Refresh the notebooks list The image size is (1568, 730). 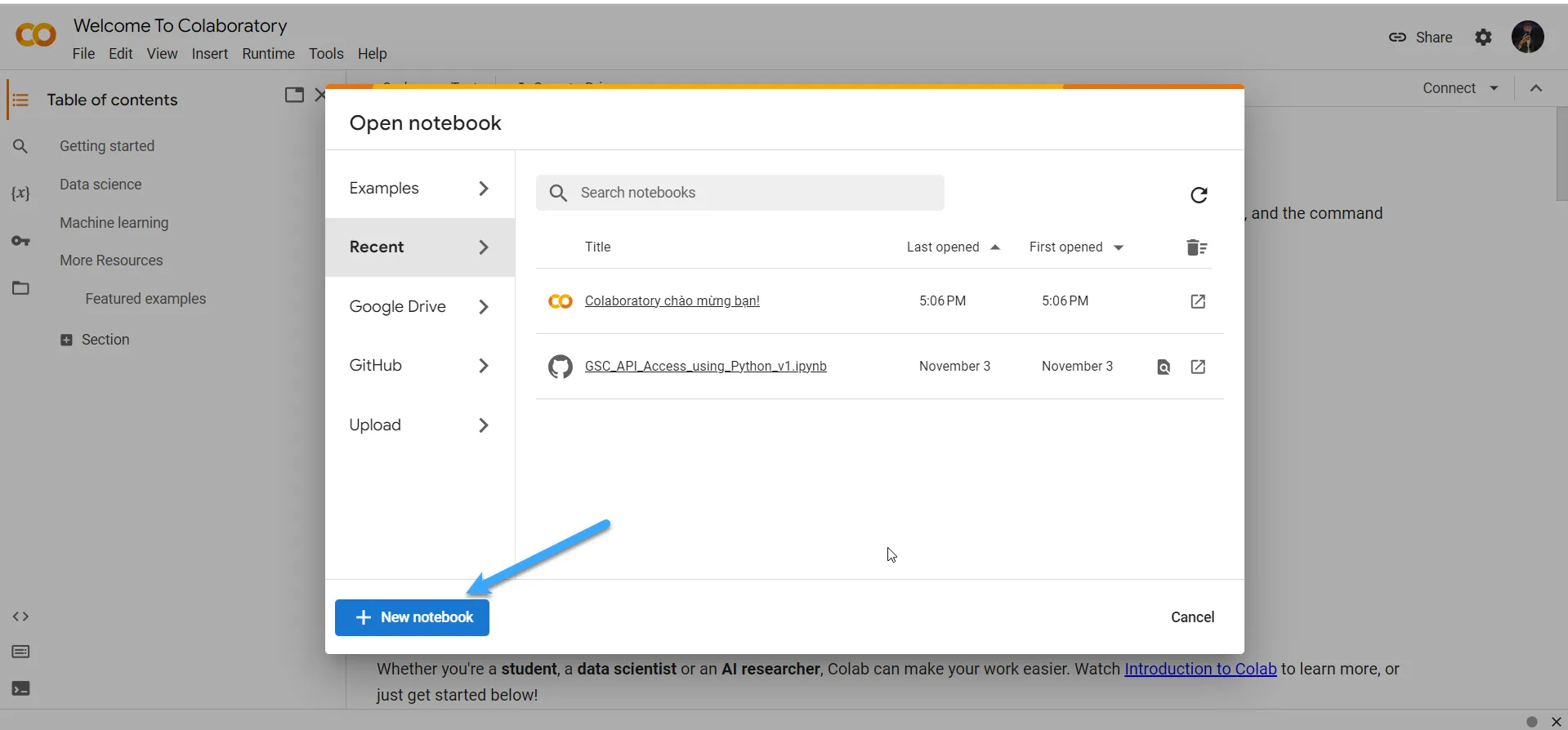[1199, 194]
